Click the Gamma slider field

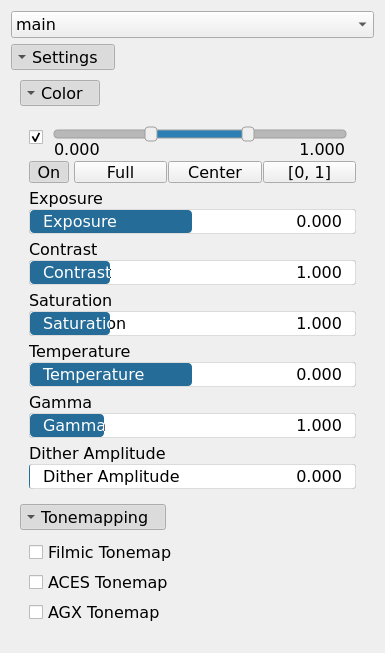[x=192, y=425]
